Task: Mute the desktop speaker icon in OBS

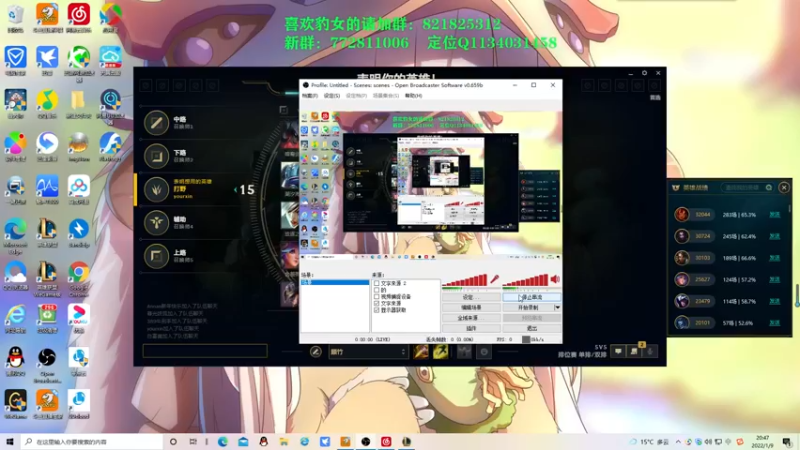Action: [555, 279]
